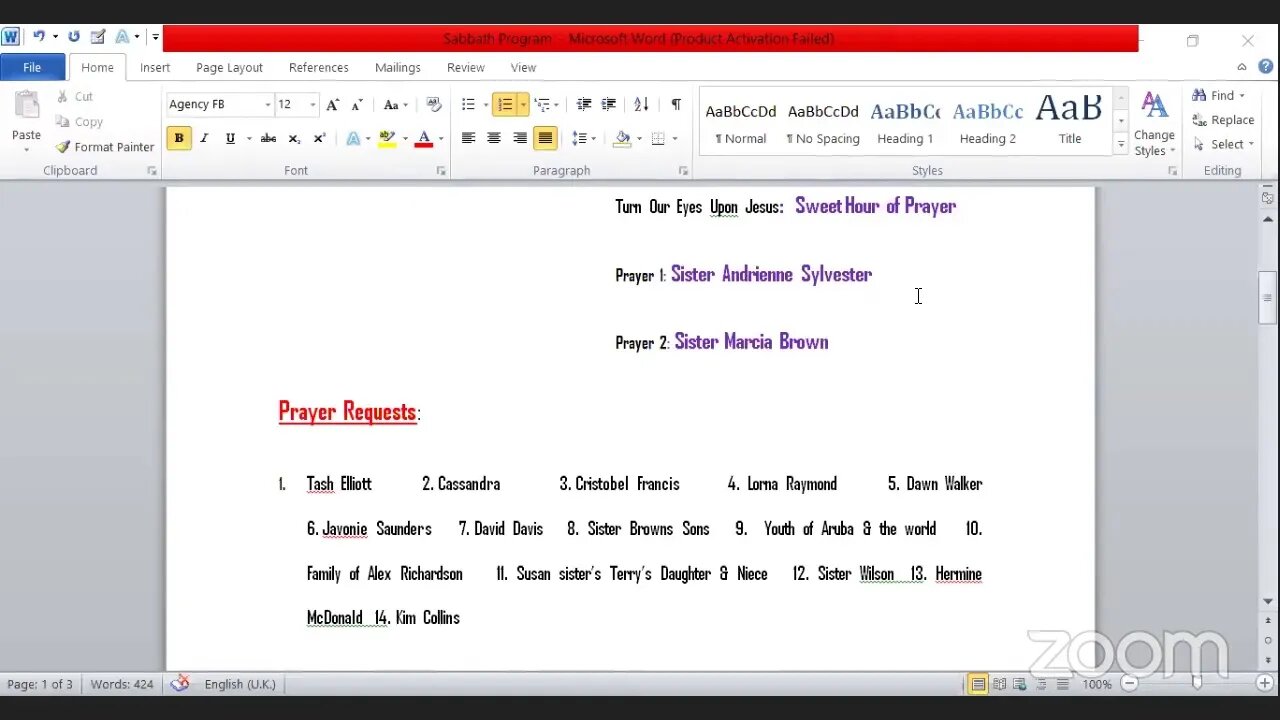1280x720 pixels.
Task: Click the Words: 424 count in status bar
Action: pyautogui.click(x=122, y=684)
